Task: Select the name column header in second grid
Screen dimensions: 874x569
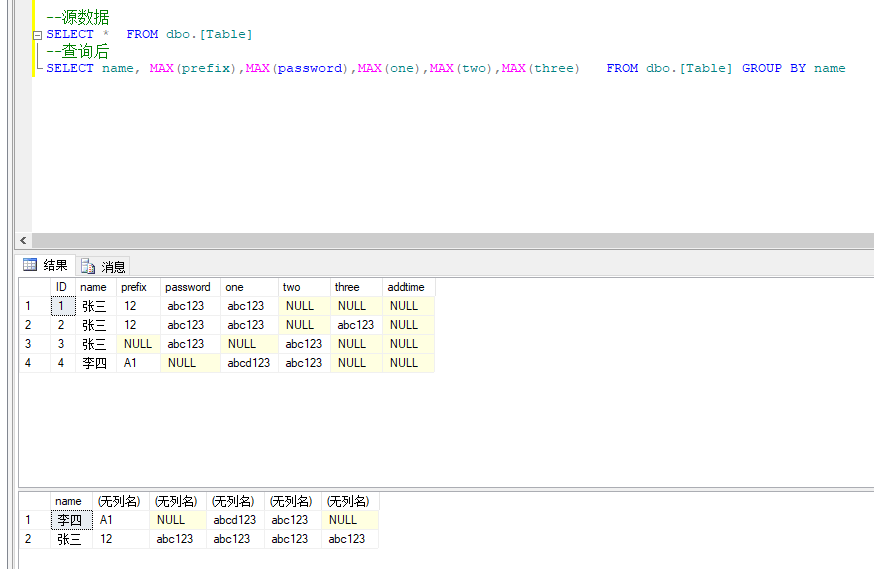Action: [71, 501]
